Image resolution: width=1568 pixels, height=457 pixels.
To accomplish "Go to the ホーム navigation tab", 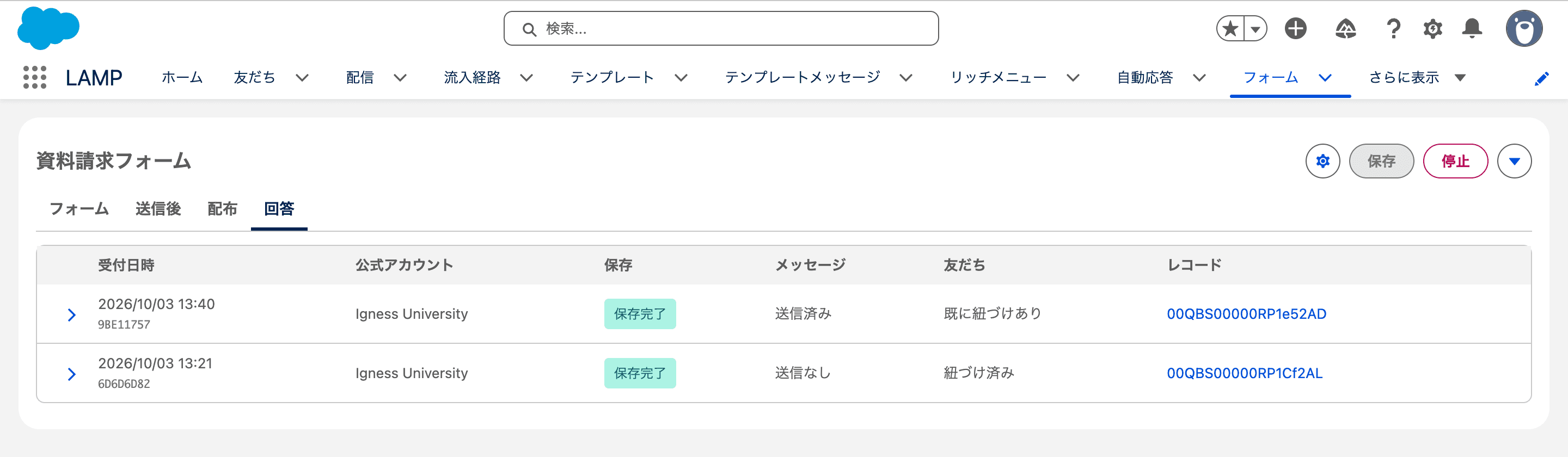I will point(182,77).
